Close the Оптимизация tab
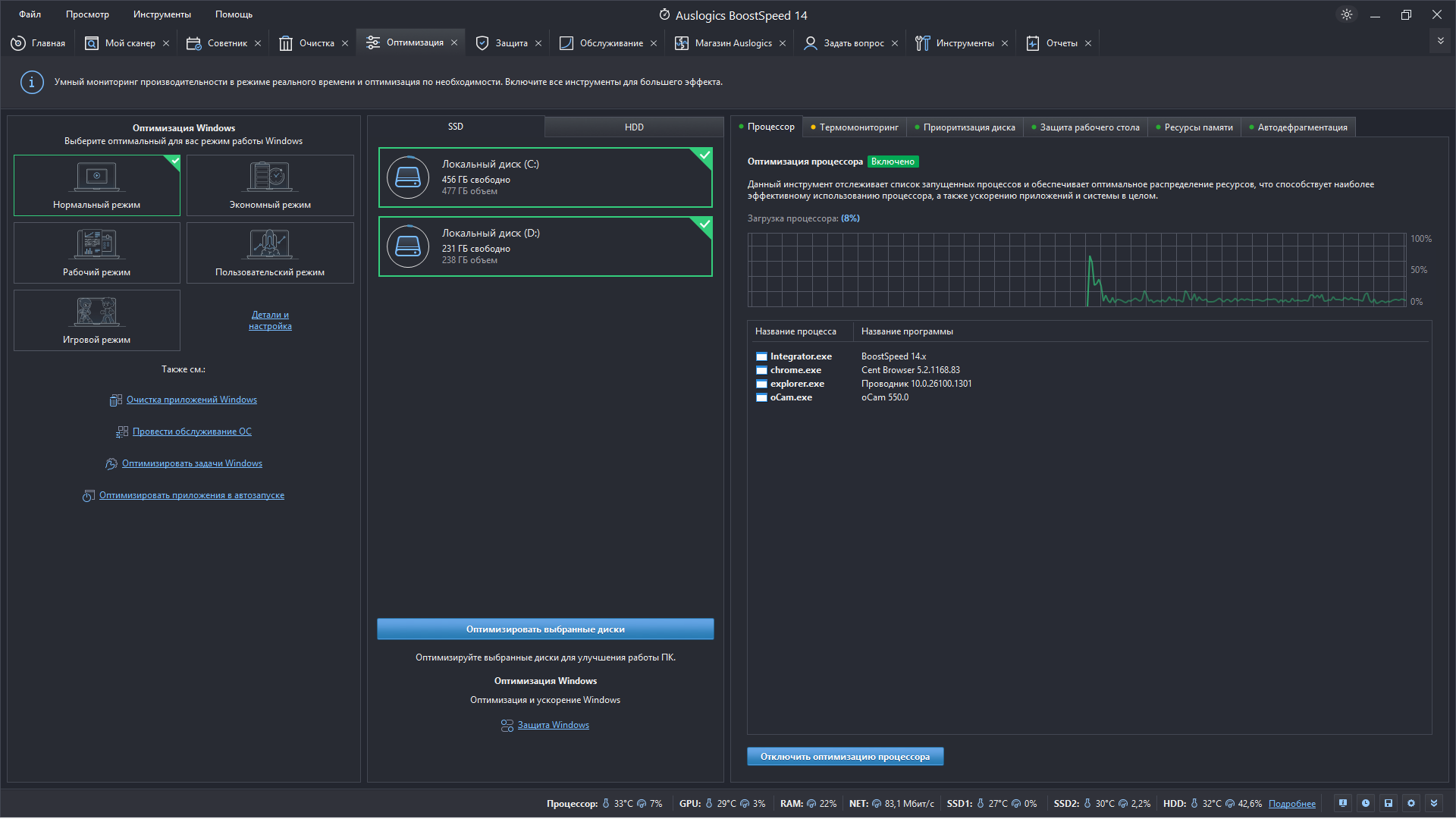This screenshot has width=1456, height=819. pyautogui.click(x=454, y=42)
